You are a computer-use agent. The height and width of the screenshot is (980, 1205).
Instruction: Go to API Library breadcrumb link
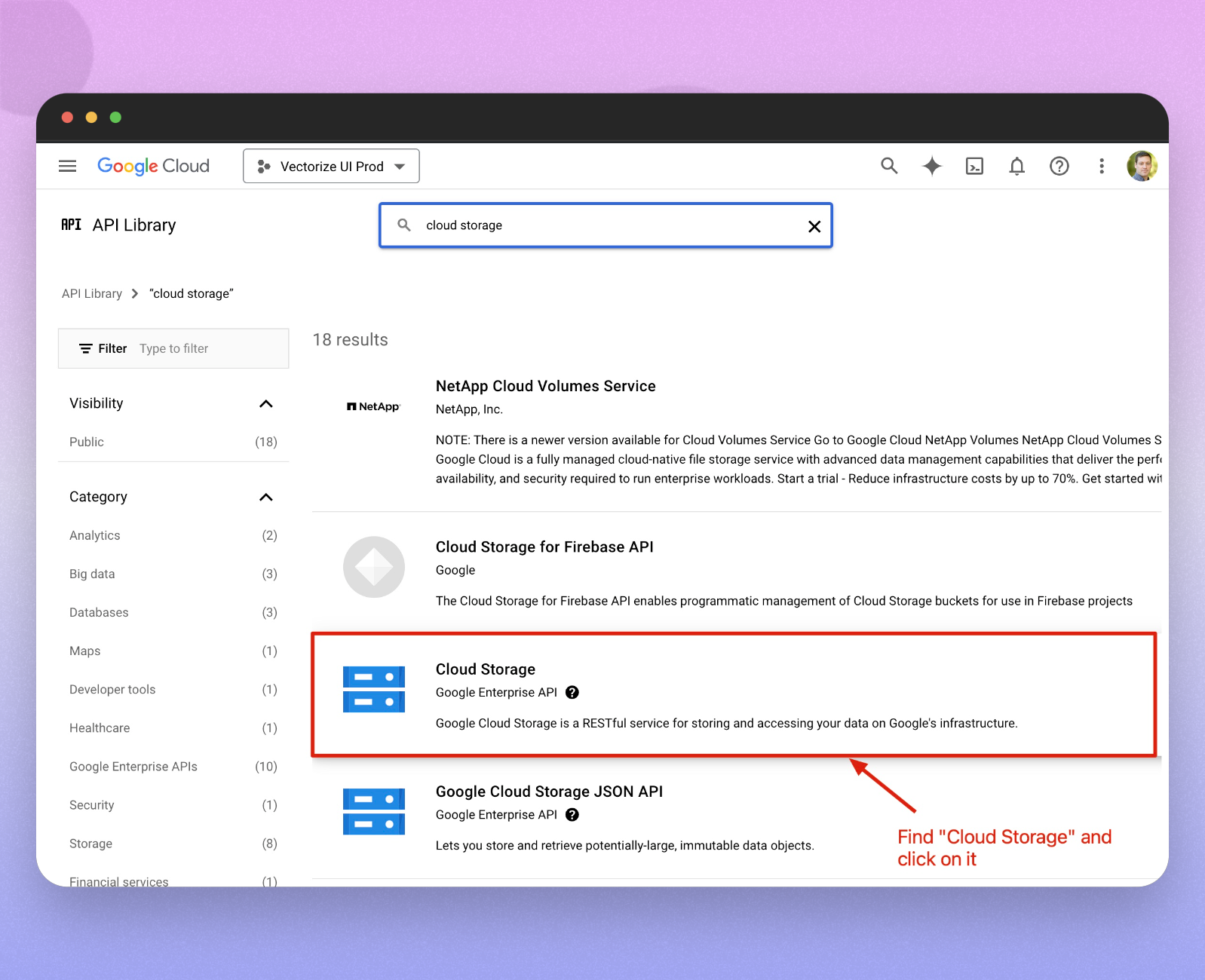(92, 293)
